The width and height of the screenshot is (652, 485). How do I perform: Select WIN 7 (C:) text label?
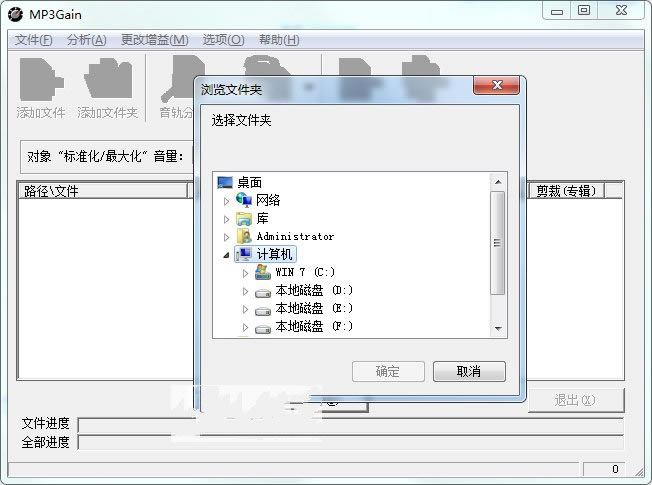pos(305,272)
